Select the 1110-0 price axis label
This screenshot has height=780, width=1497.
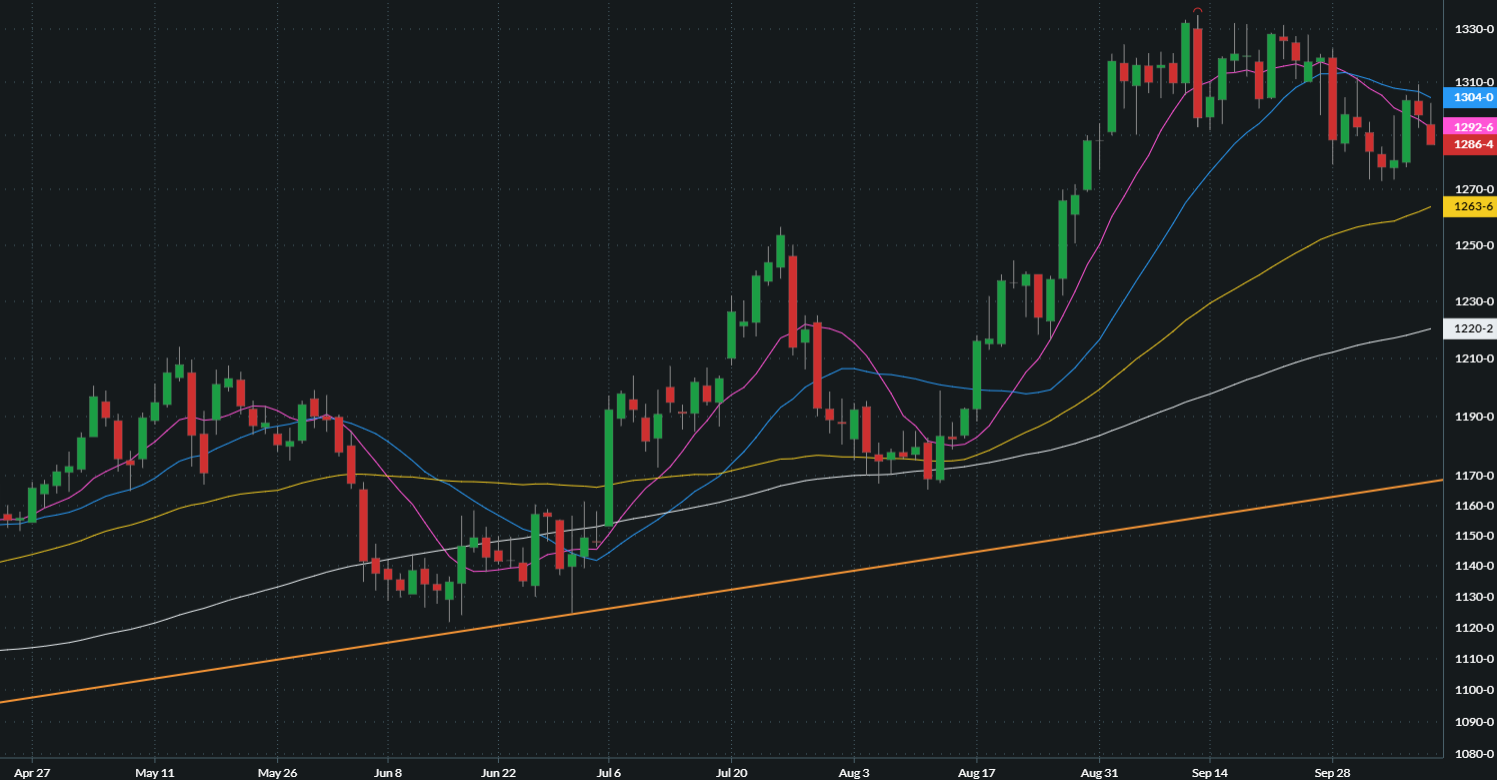coord(1474,659)
